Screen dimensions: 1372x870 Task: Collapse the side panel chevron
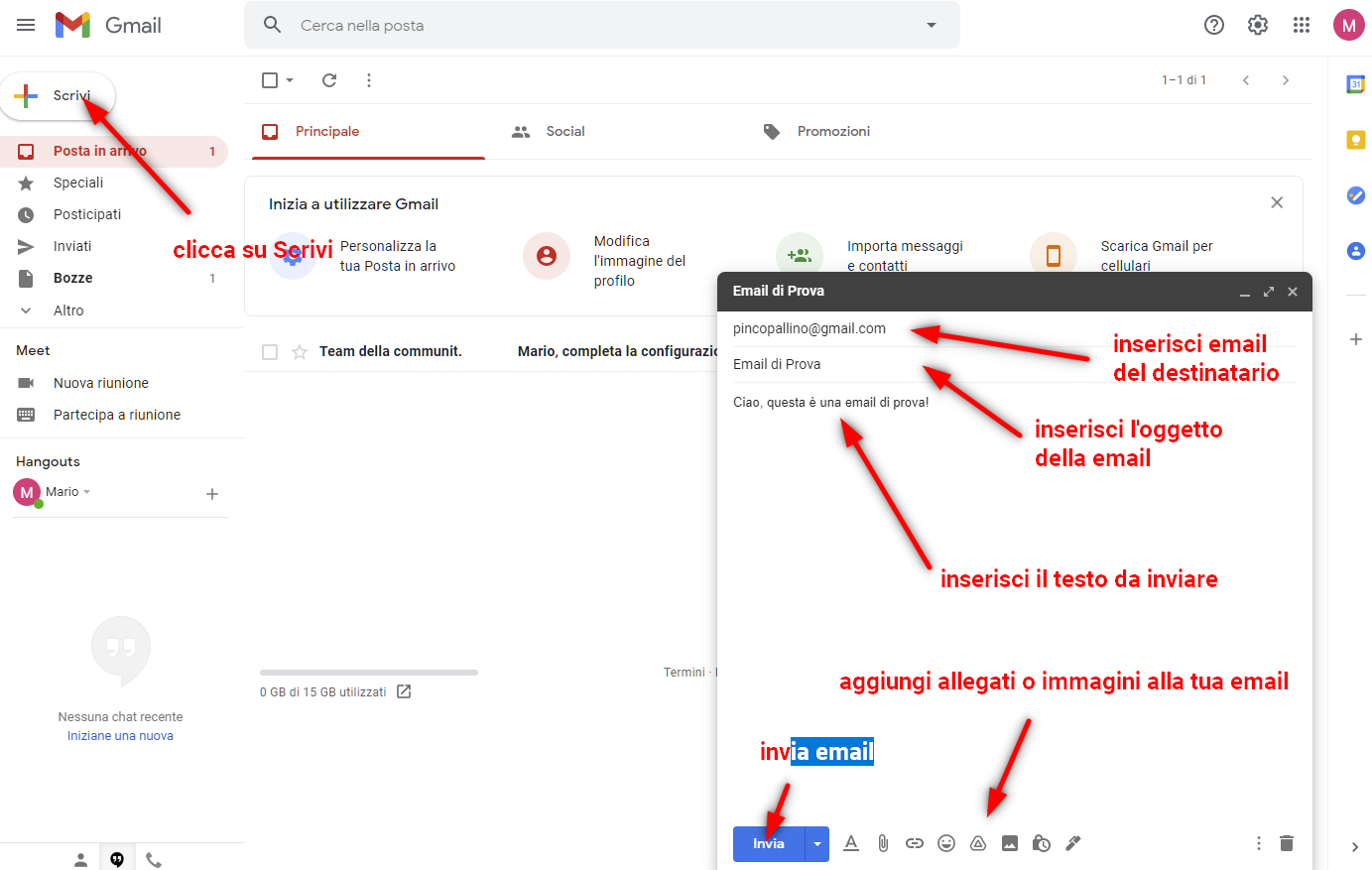coord(1355,847)
